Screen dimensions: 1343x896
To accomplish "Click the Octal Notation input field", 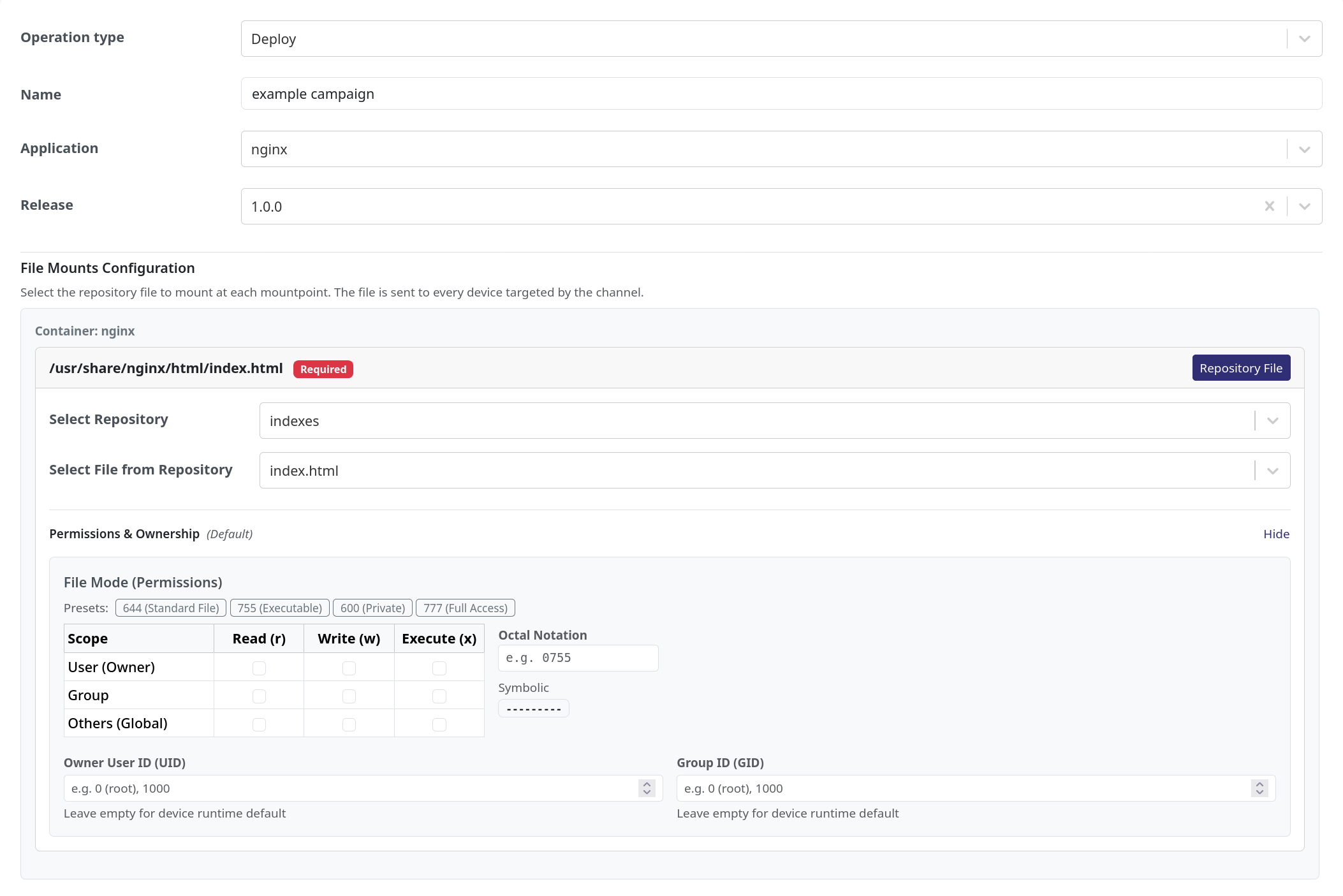I will pos(578,658).
